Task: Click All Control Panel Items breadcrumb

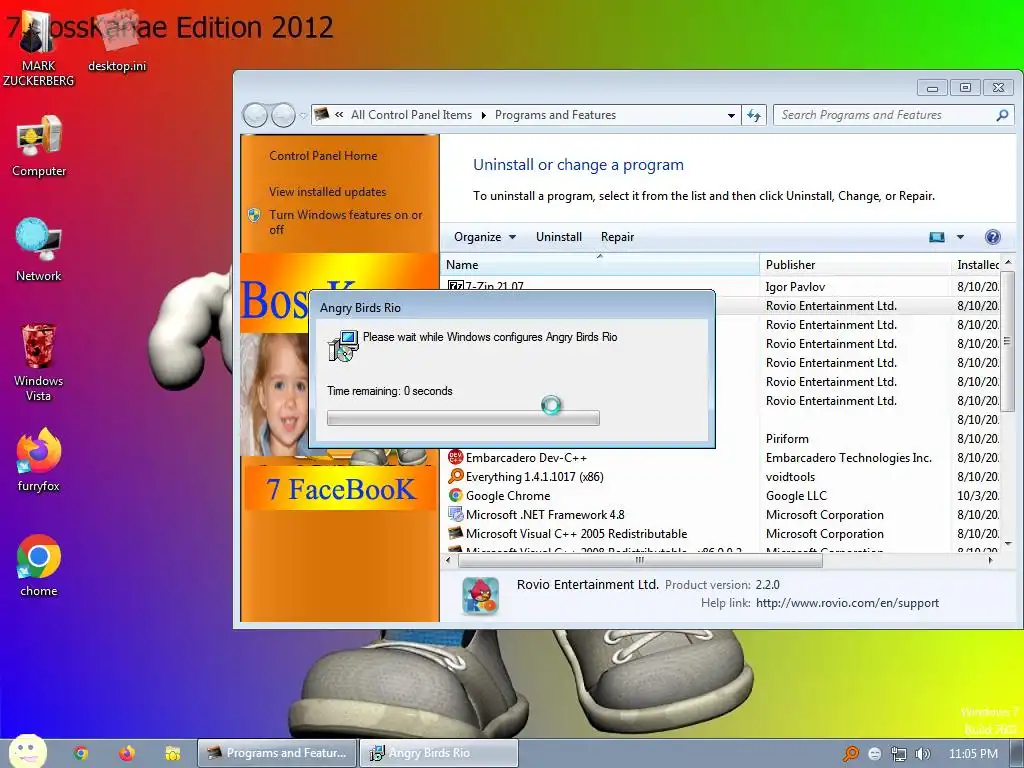Action: [411, 115]
